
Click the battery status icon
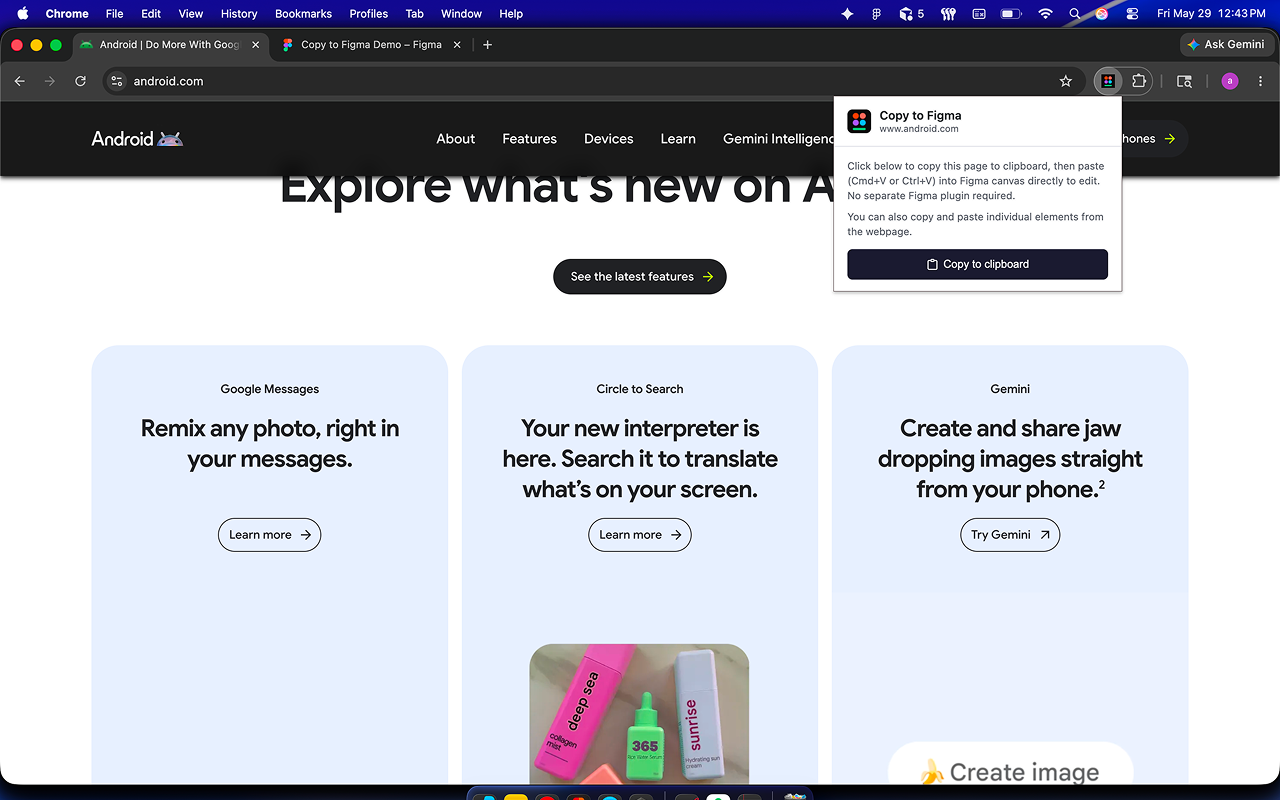pos(1011,14)
